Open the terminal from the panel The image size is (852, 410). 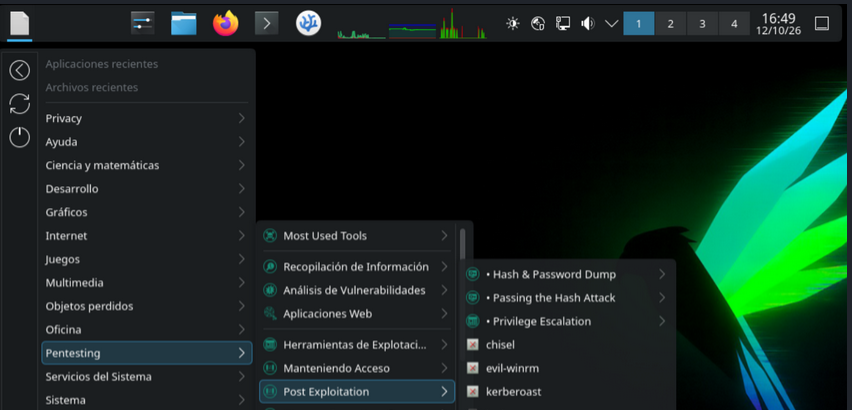point(267,23)
